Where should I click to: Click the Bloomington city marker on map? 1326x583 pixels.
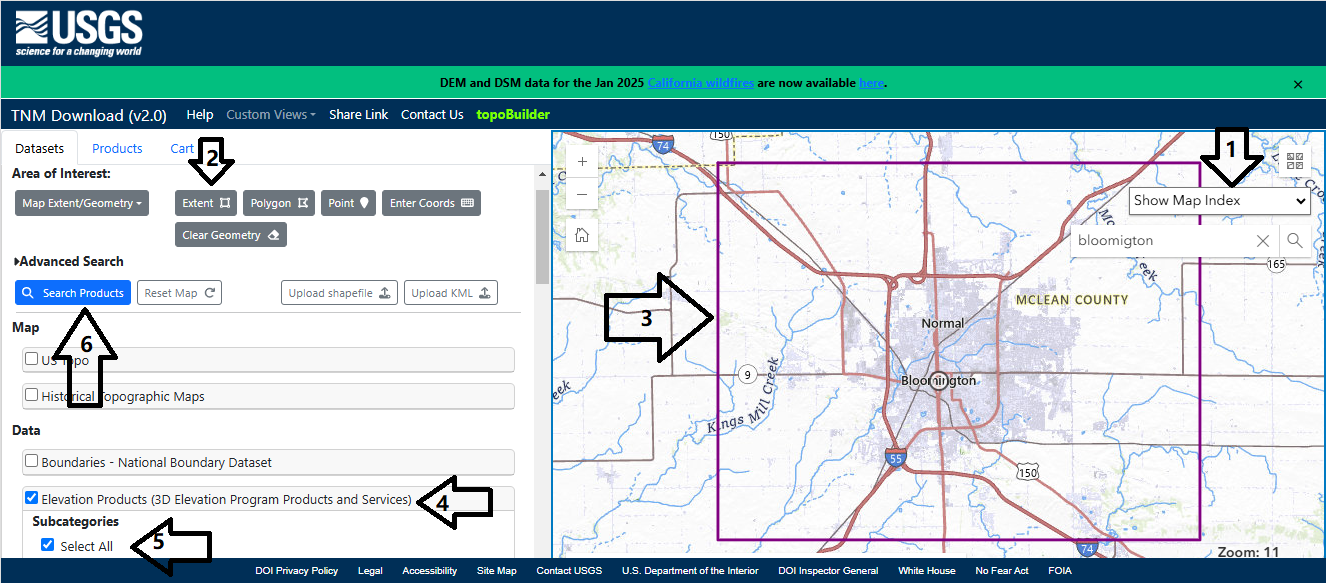coord(938,380)
